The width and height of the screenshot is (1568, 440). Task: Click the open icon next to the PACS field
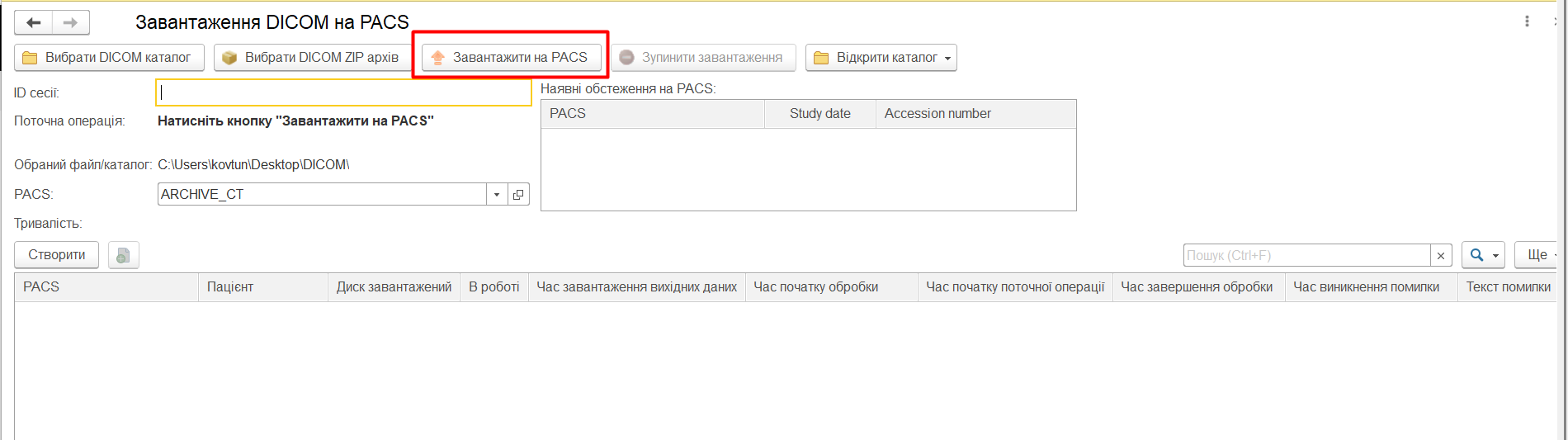coord(518,195)
